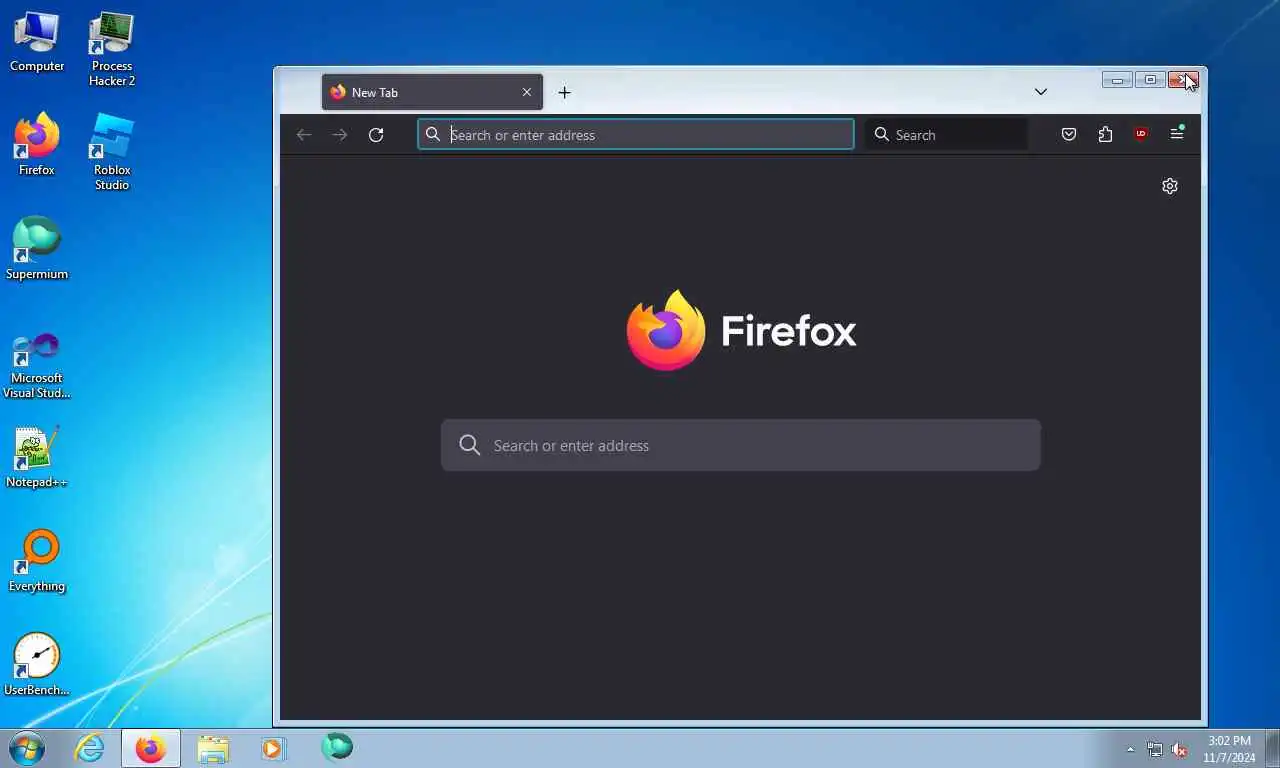
Task: Open the Supermium desktop shortcut
Action: click(37, 248)
